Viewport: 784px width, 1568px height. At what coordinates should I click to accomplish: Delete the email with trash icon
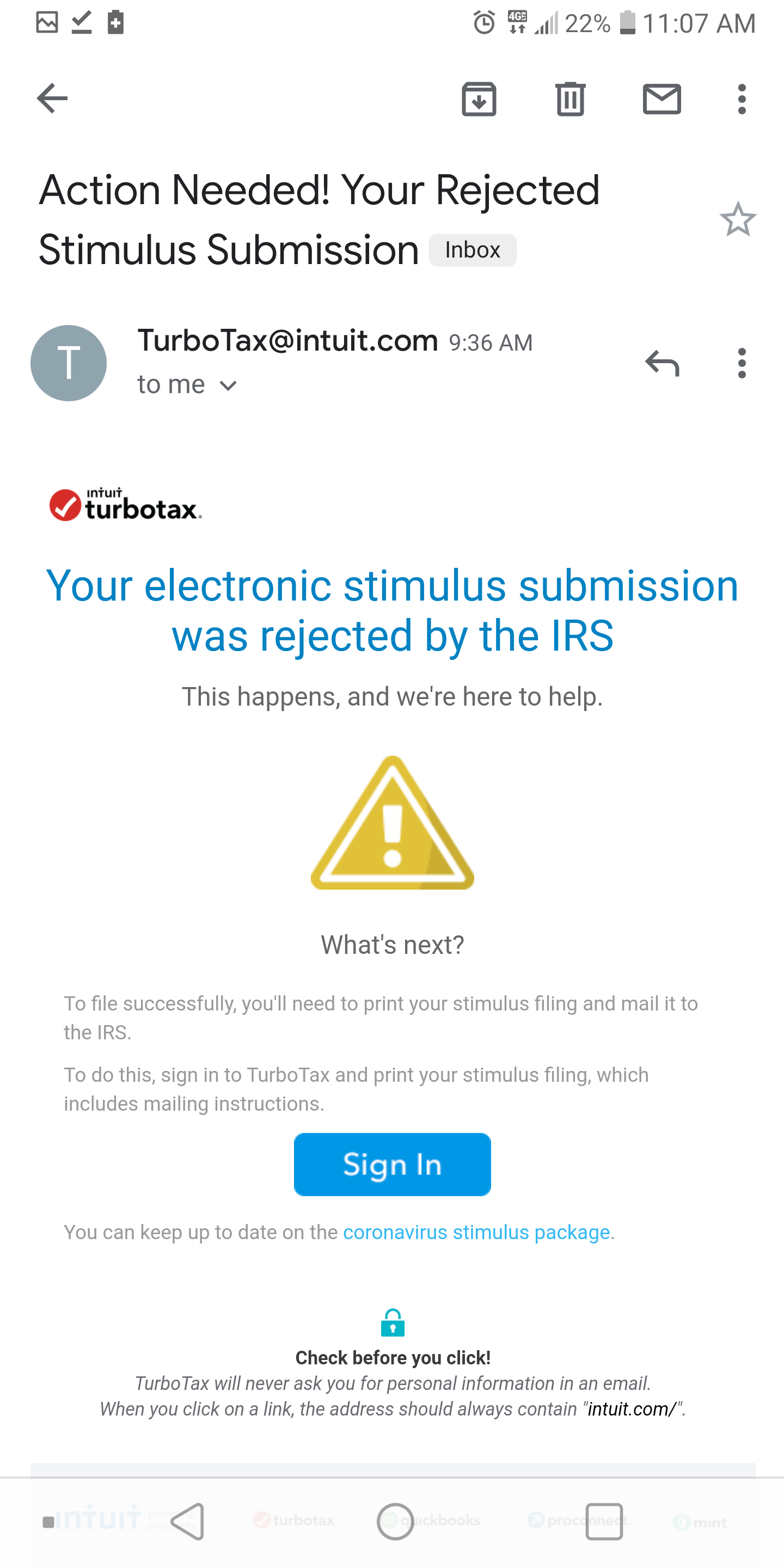(571, 99)
